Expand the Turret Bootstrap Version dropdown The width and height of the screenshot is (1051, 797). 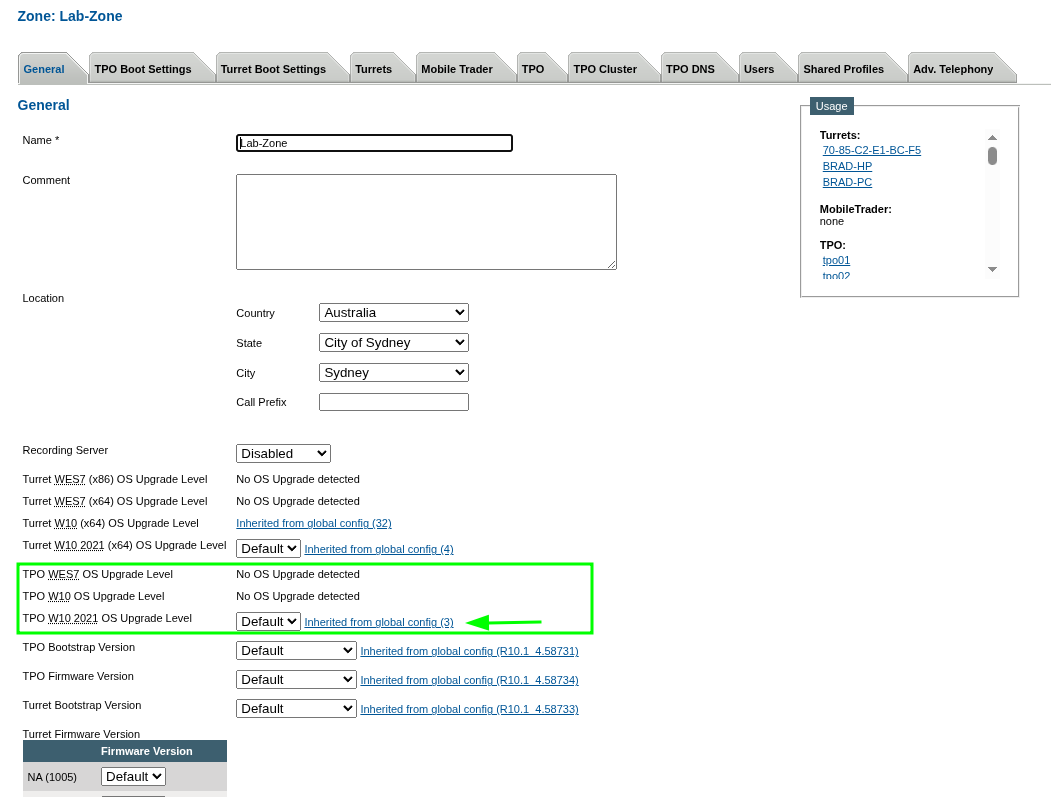(x=296, y=709)
